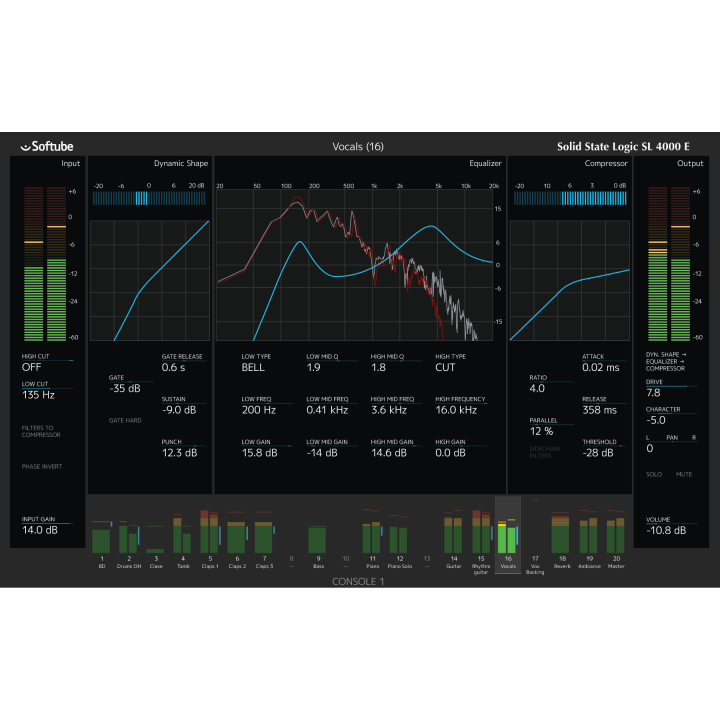Adjust High Frequency 16.0 kHz
This screenshot has height=720, width=720.
(461, 406)
